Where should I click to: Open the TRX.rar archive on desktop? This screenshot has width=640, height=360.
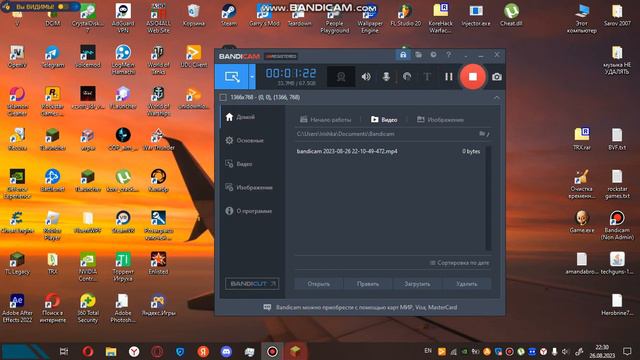point(582,139)
